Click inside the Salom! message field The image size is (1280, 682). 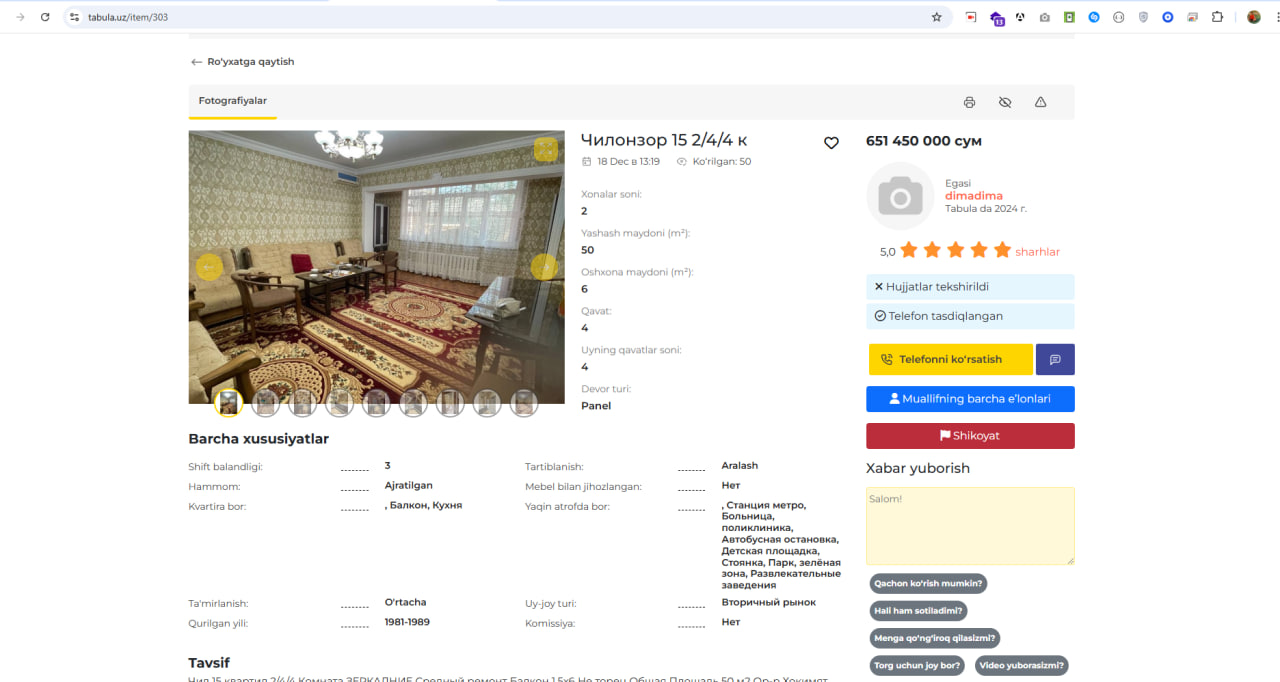click(969, 526)
